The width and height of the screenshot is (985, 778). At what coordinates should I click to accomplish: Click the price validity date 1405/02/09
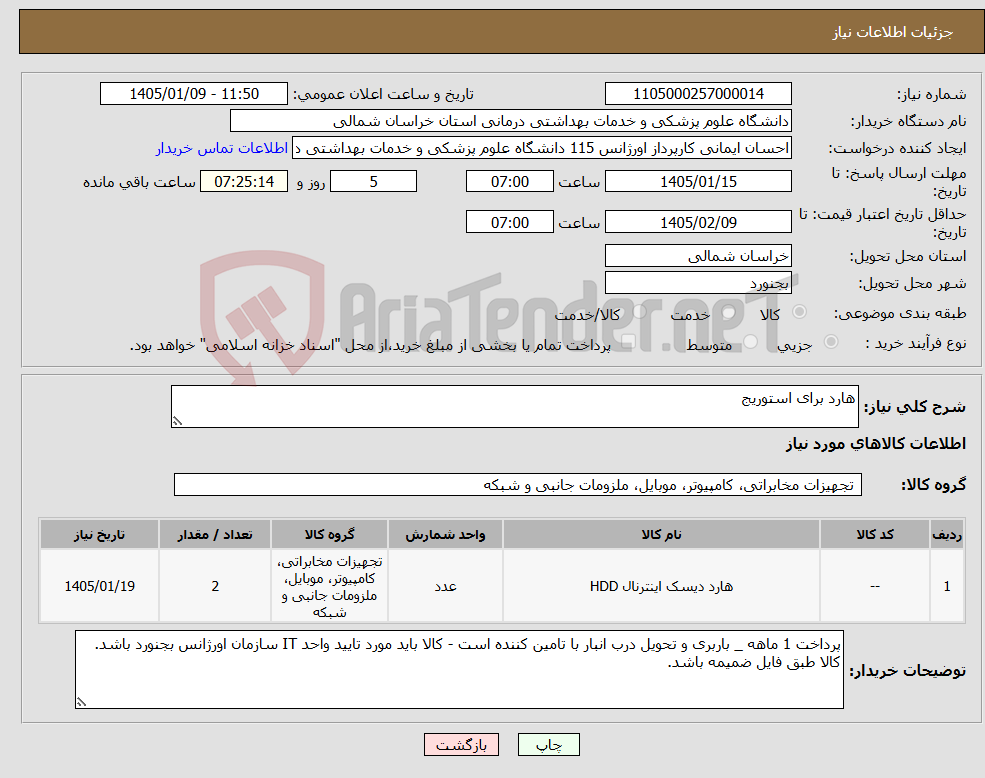[x=698, y=222]
